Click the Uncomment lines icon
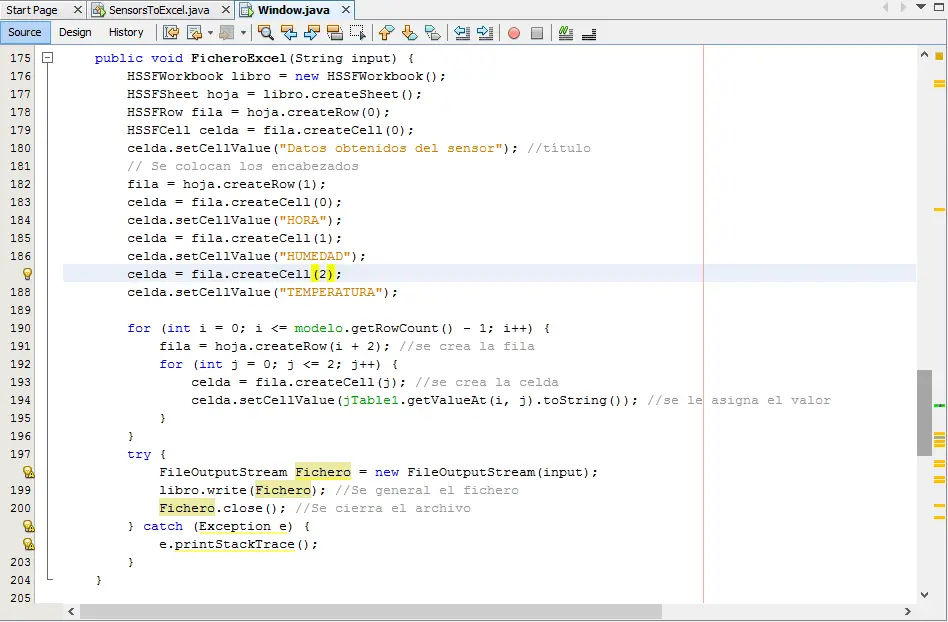The image size is (948, 622). (589, 33)
